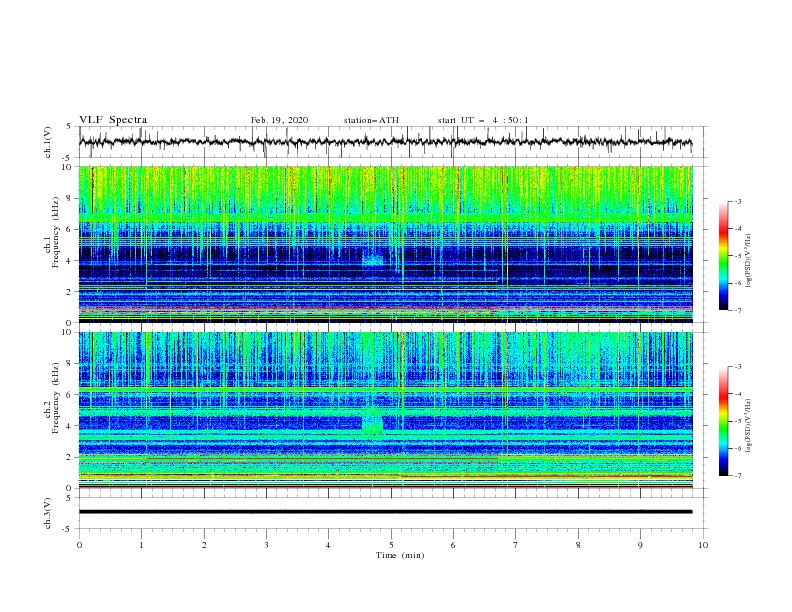Click the "-5" tick on the upper color bar
The height and width of the screenshot is (612, 792).
[737, 256]
